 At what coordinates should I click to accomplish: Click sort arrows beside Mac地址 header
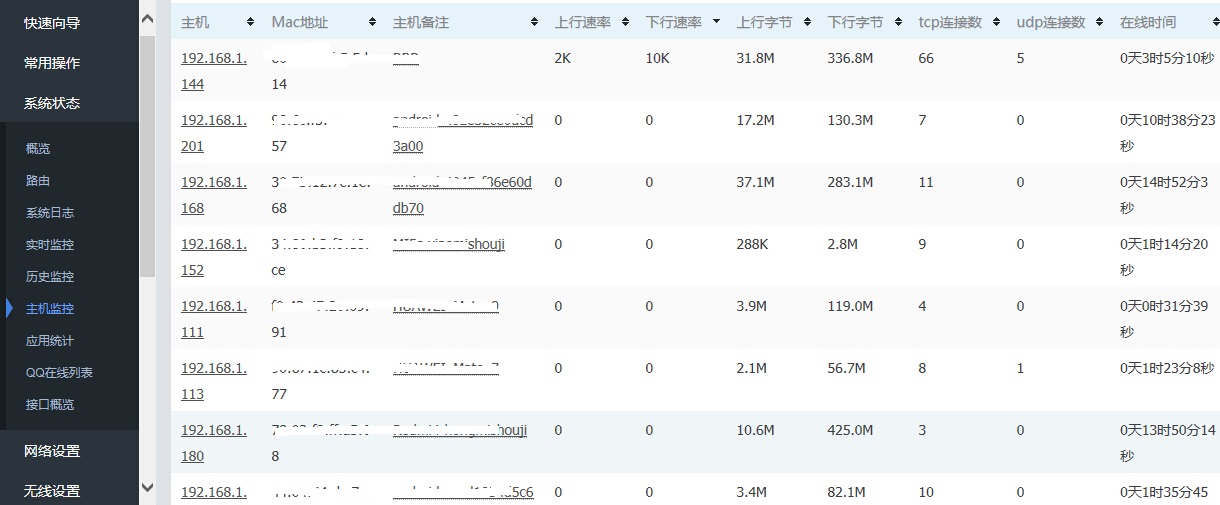coord(372,22)
